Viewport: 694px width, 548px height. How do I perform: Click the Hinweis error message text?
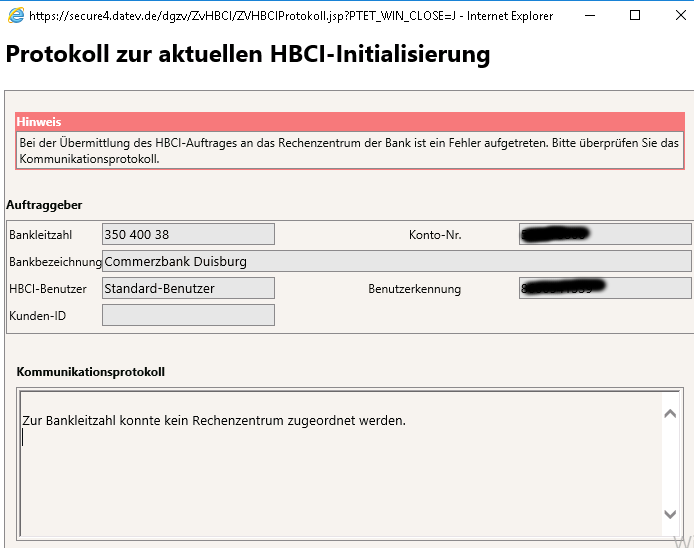[x=349, y=151]
